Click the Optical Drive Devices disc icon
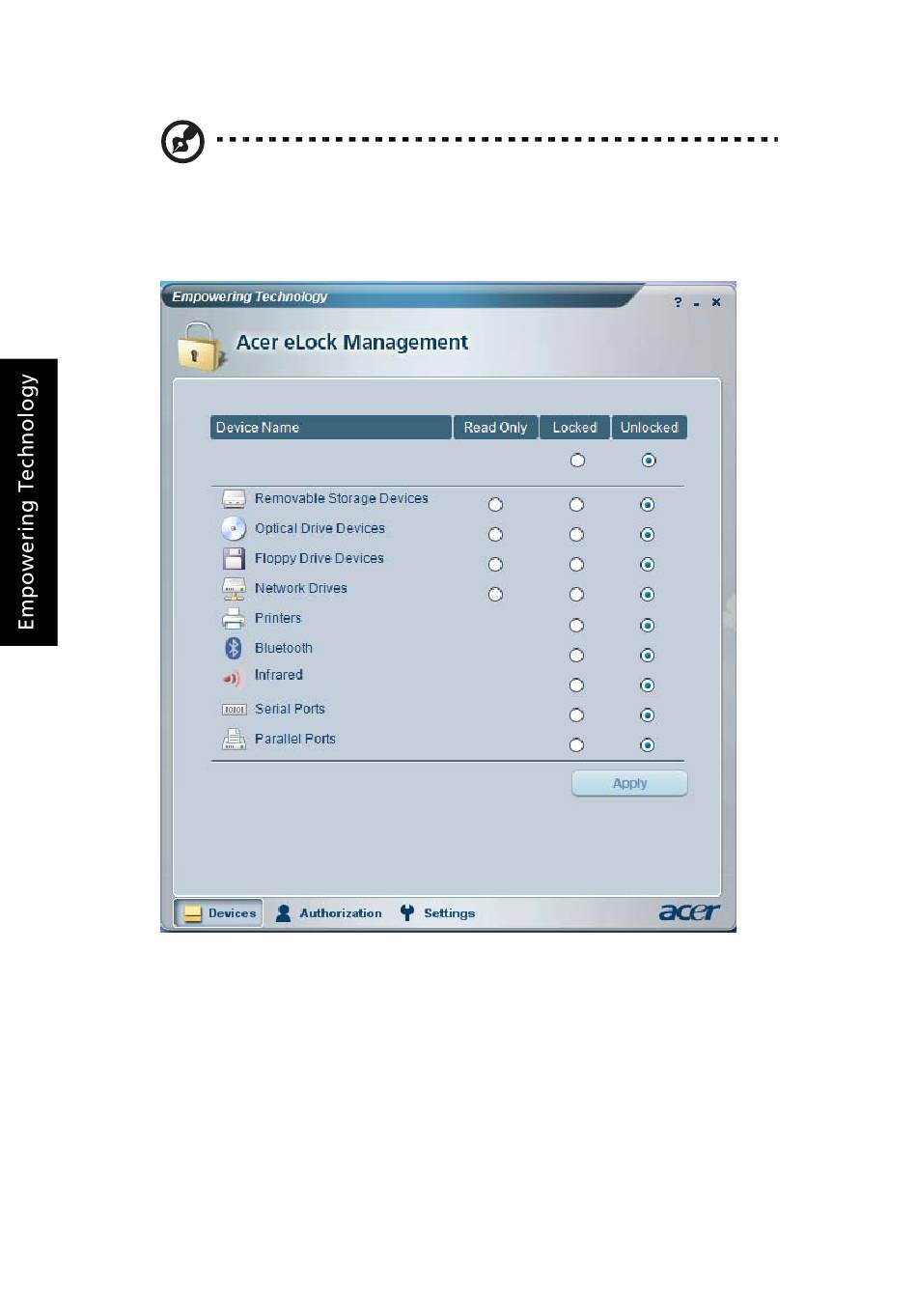The image size is (917, 1316). [x=234, y=529]
